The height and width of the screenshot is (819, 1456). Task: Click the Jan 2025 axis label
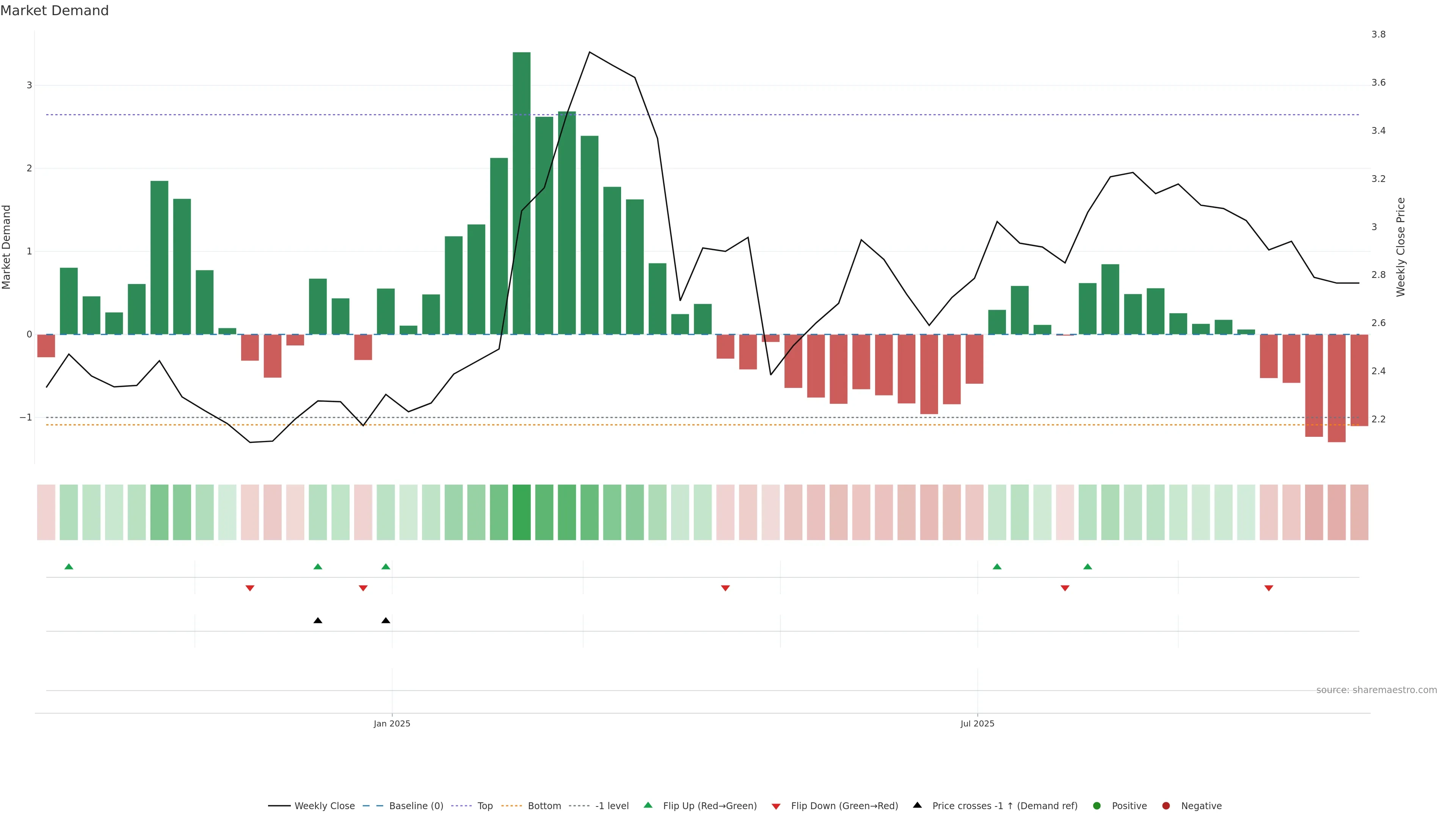point(392,723)
